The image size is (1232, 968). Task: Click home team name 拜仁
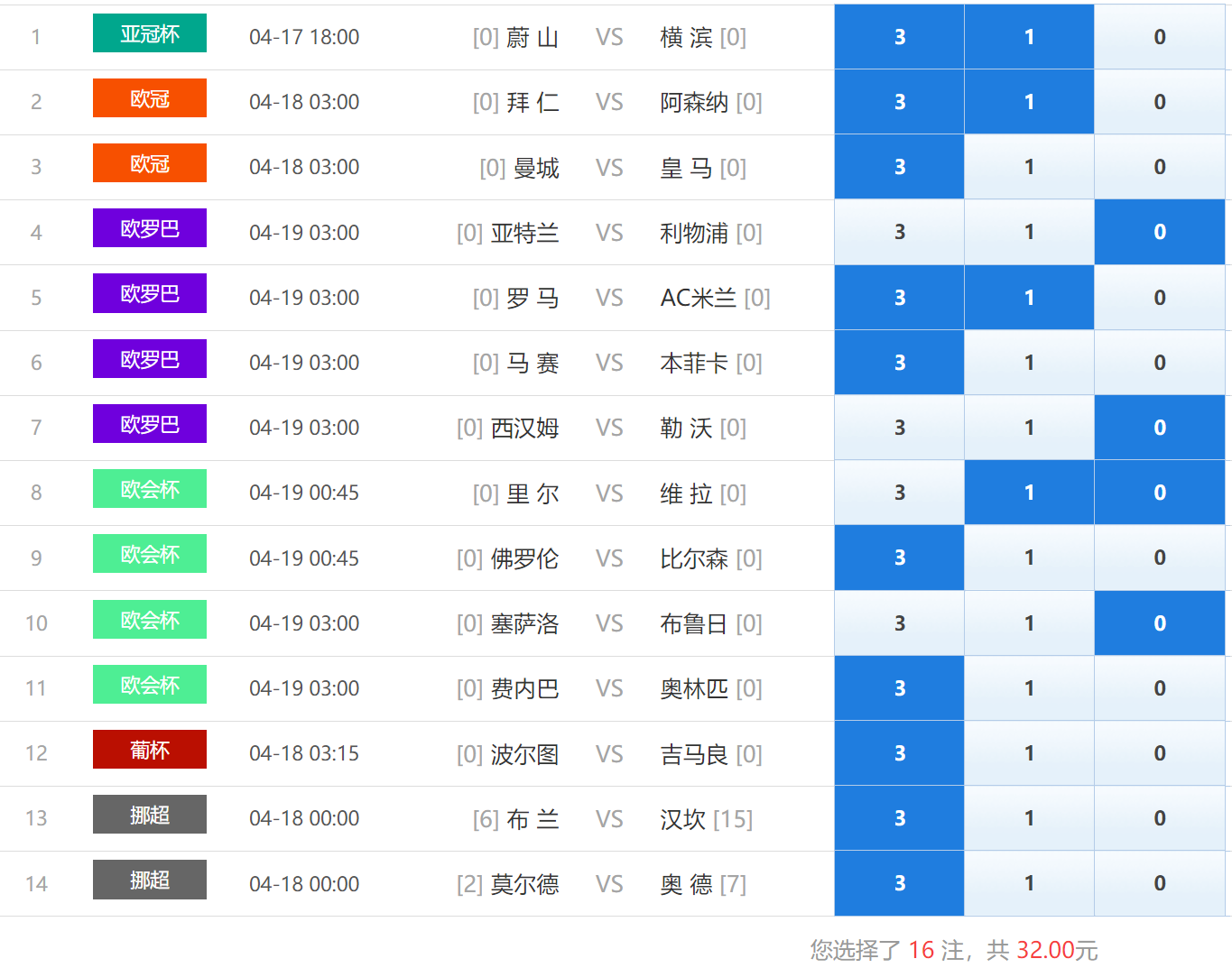tap(533, 102)
